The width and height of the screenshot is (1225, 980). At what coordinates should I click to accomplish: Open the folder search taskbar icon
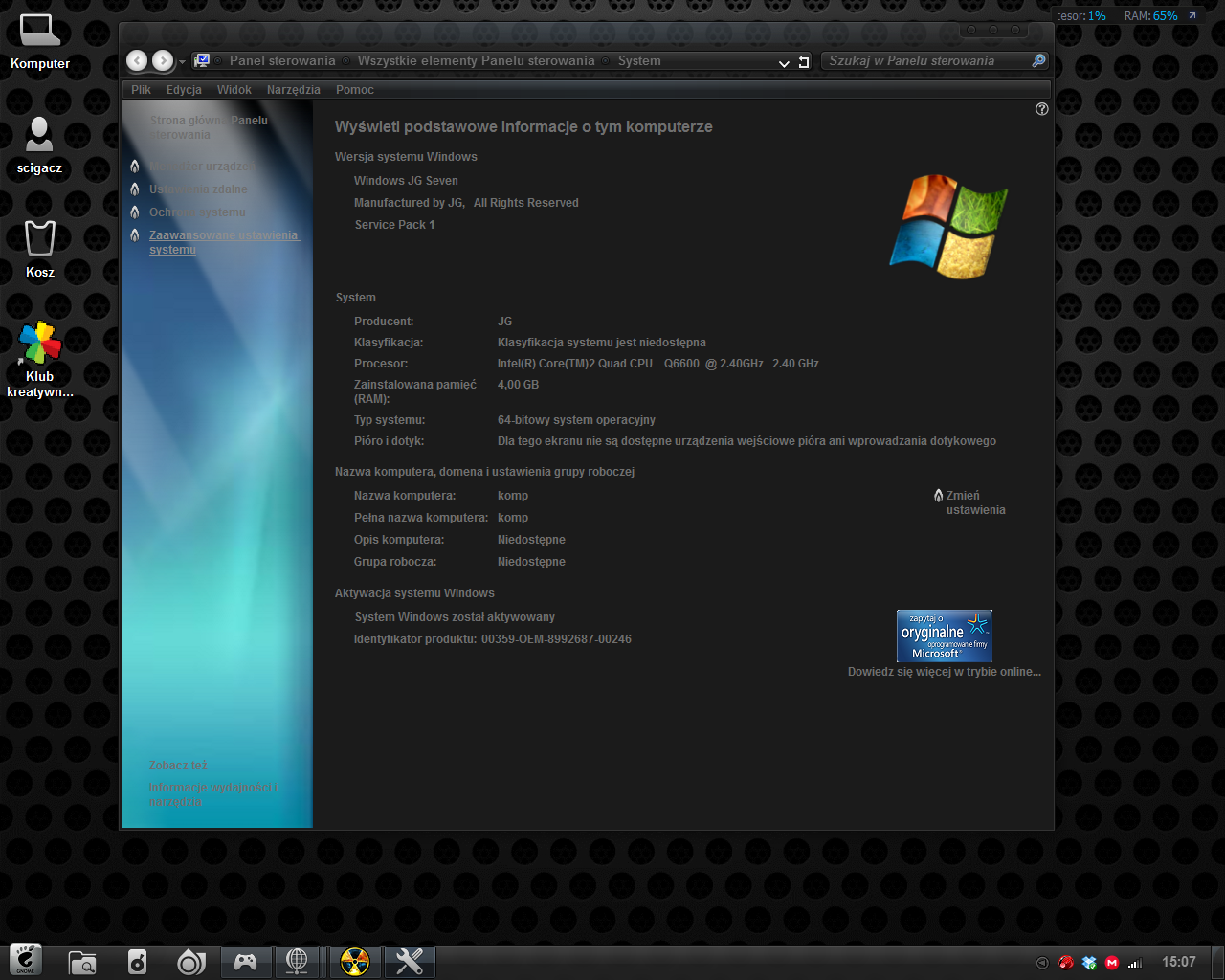point(82,962)
